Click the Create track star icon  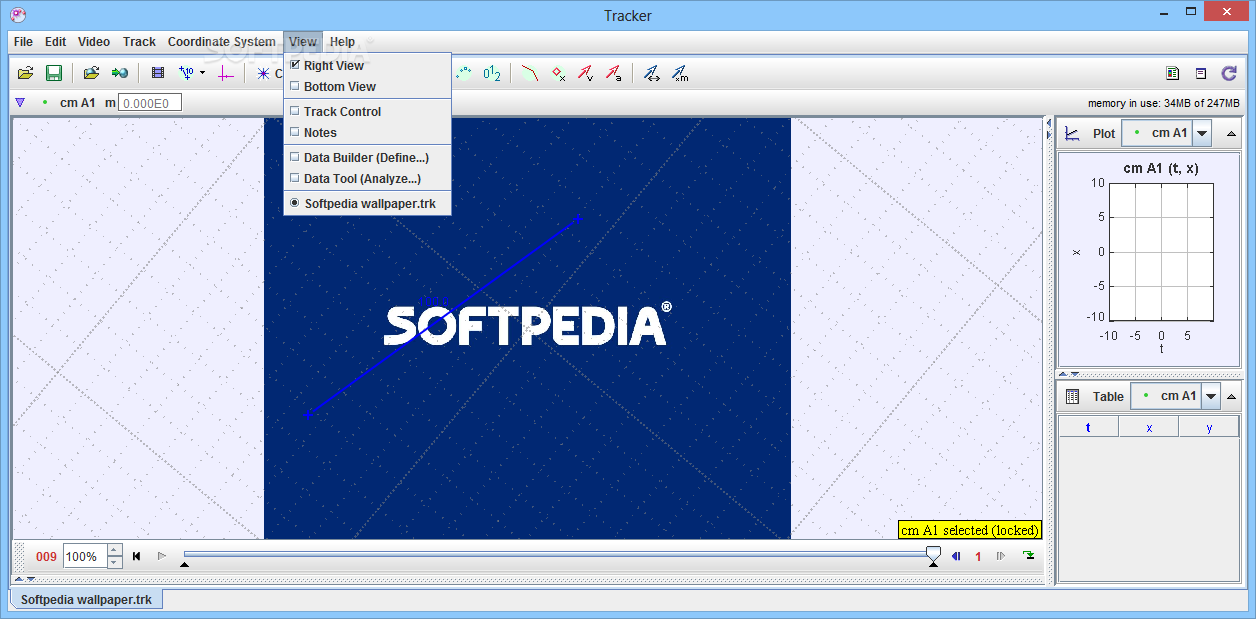(264, 73)
